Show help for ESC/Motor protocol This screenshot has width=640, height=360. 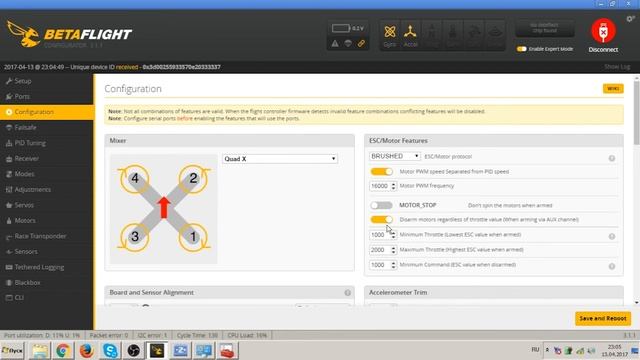[x=611, y=158]
